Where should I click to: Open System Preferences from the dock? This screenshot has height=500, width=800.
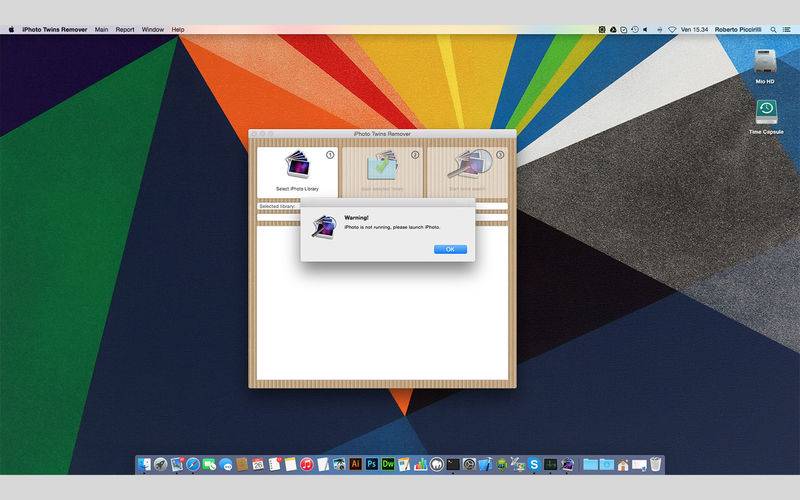pos(469,464)
